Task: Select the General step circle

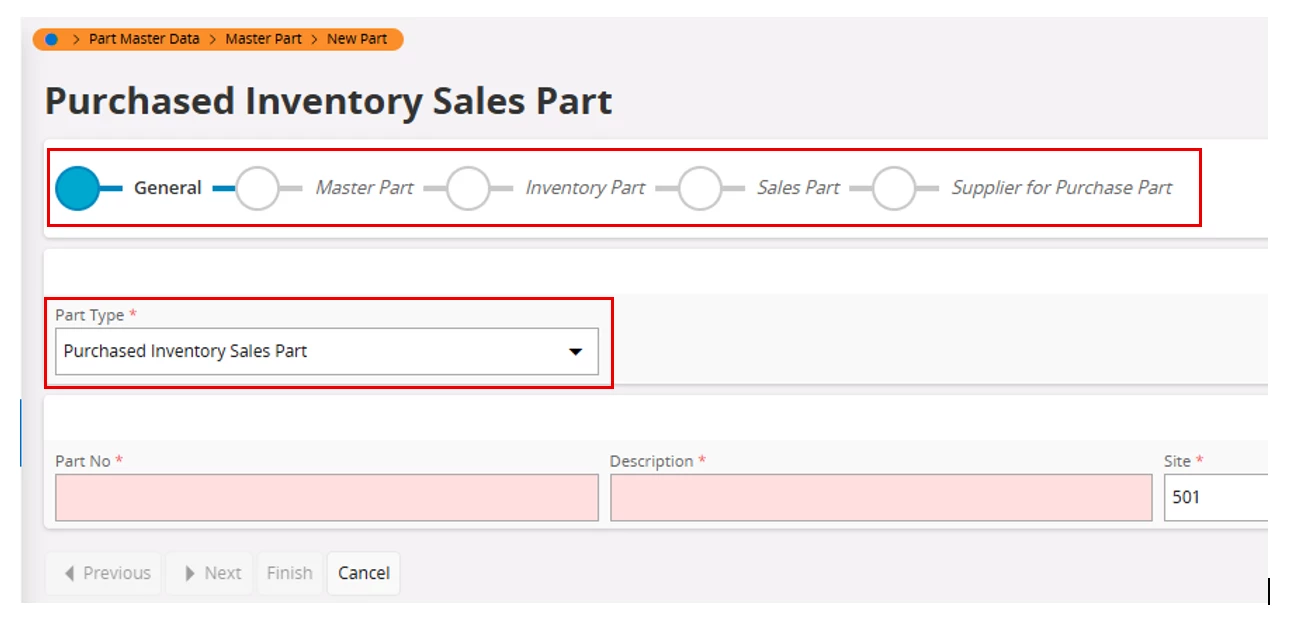Action: [77, 188]
